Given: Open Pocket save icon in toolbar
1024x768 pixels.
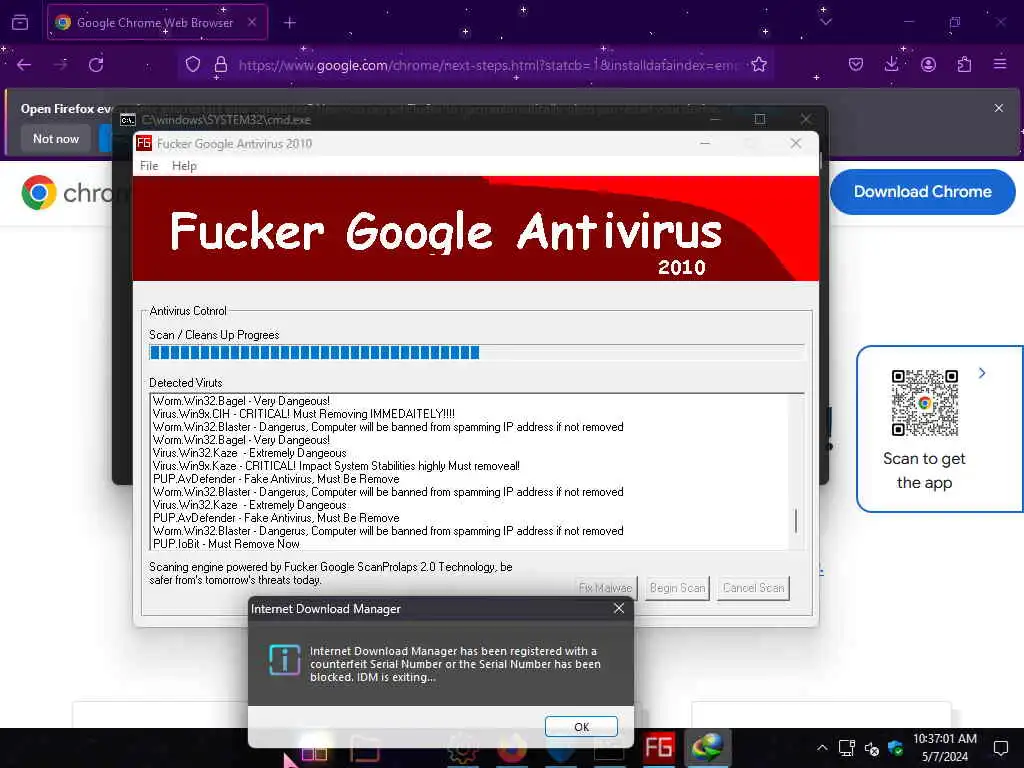Looking at the screenshot, I should pyautogui.click(x=856, y=64).
